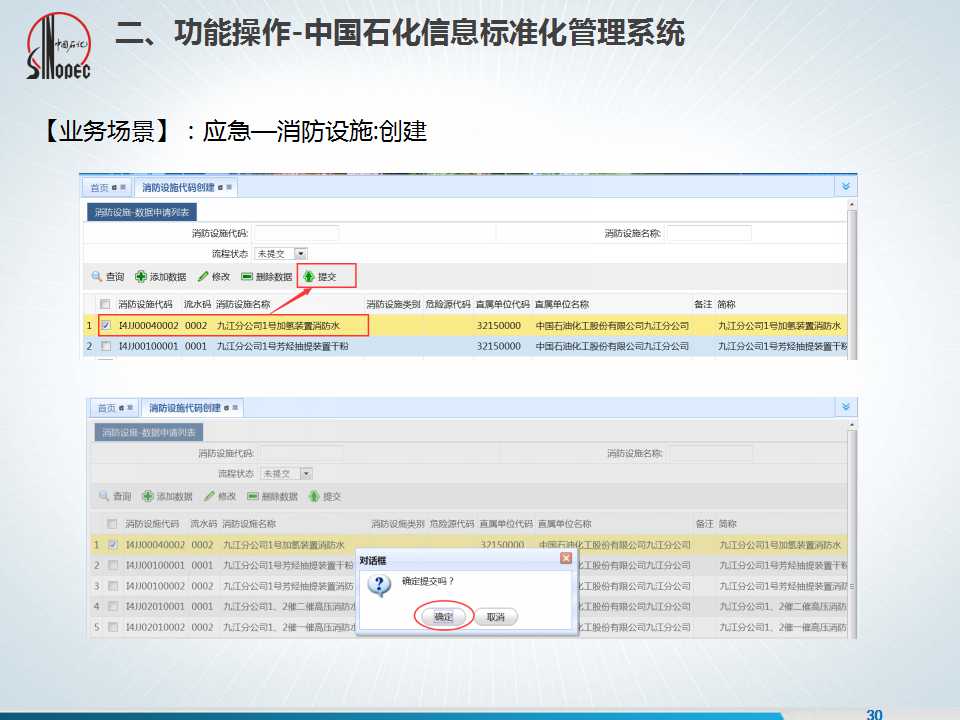Image resolution: width=960 pixels, height=720 pixels.
Task: Close the 首页 tab in the upper screenshot
Action: click(x=123, y=187)
